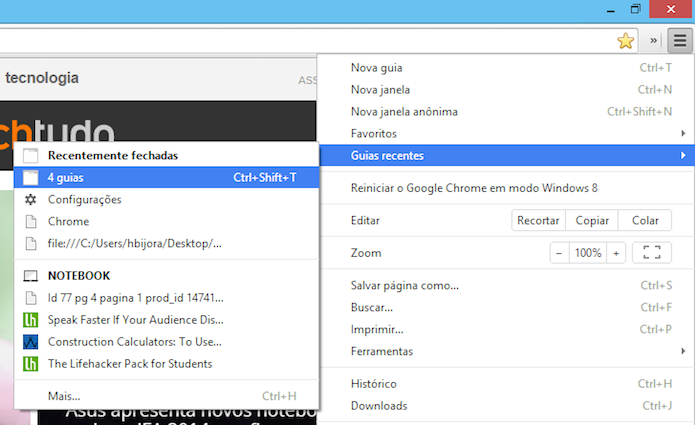
Task: Open The Lifehacker Pack for Students tab
Action: [166, 364]
